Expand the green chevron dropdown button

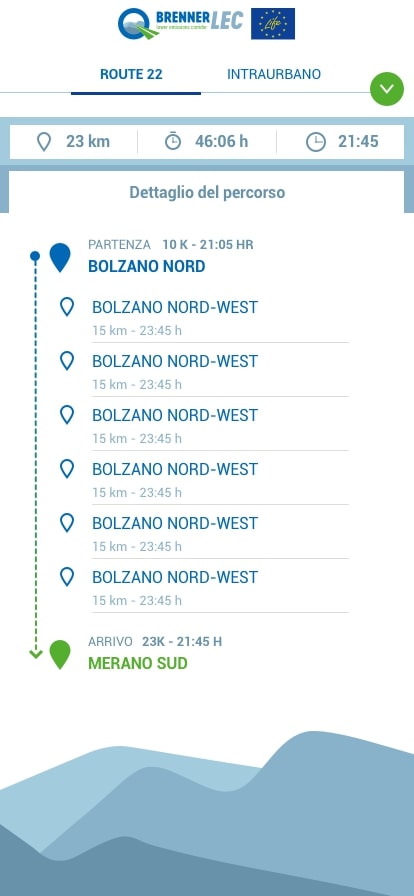pos(387,89)
